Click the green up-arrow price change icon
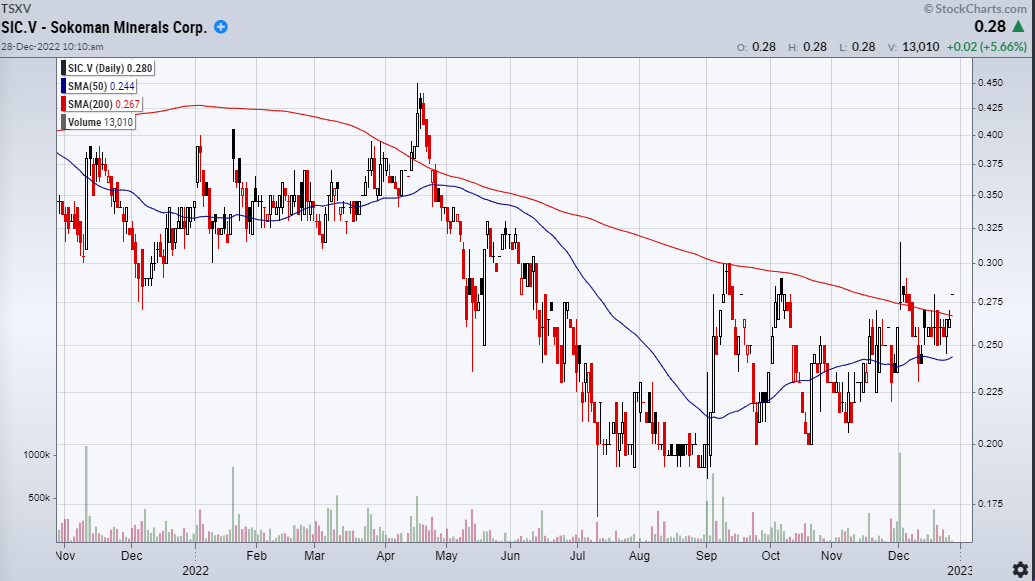Viewport: 1035px width, 581px height. point(1018,26)
